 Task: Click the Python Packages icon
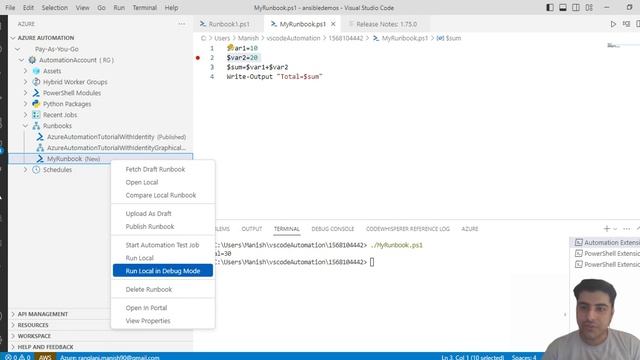pyautogui.click(x=36, y=104)
